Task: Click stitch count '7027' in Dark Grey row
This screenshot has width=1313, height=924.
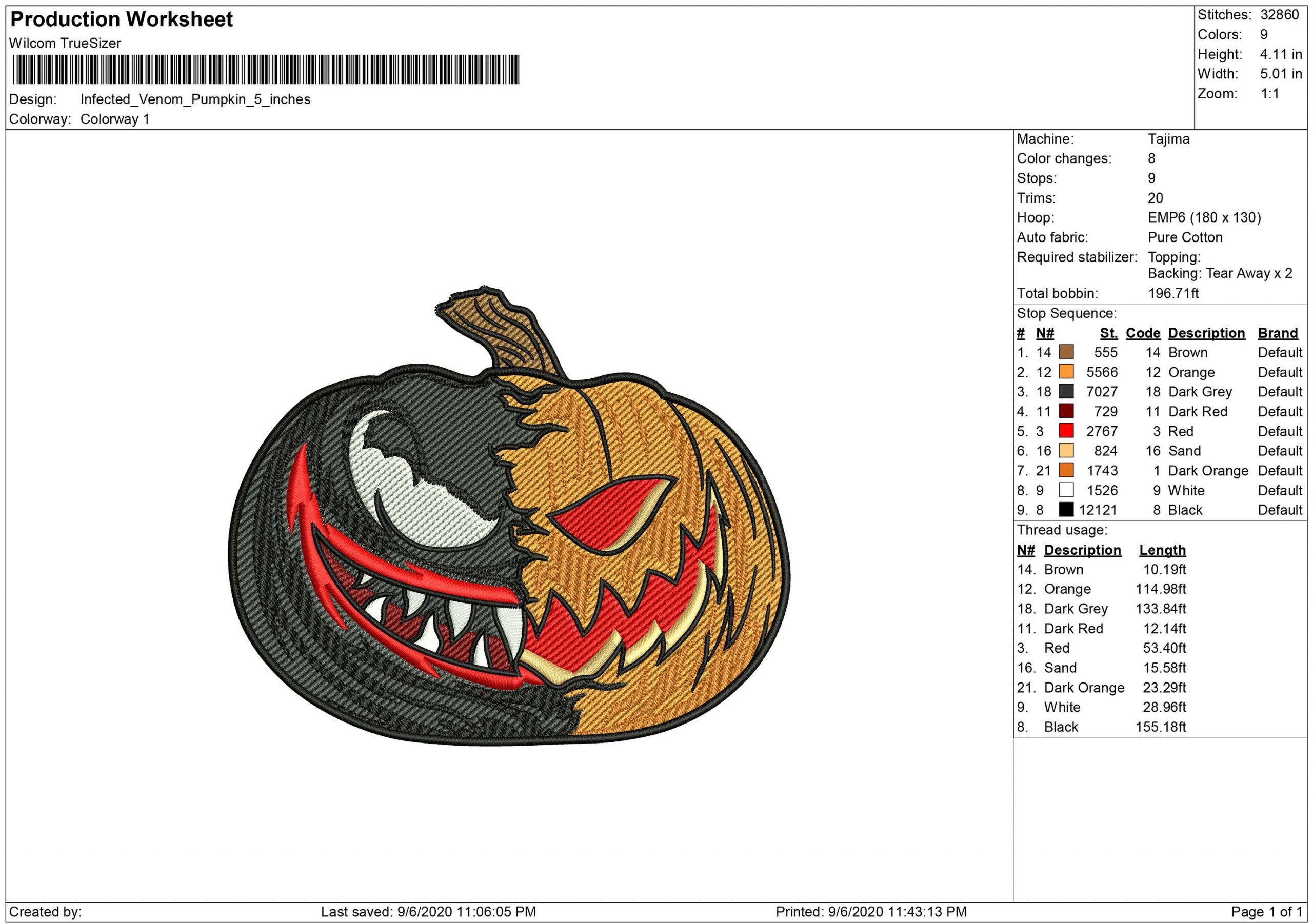Action: (1101, 392)
